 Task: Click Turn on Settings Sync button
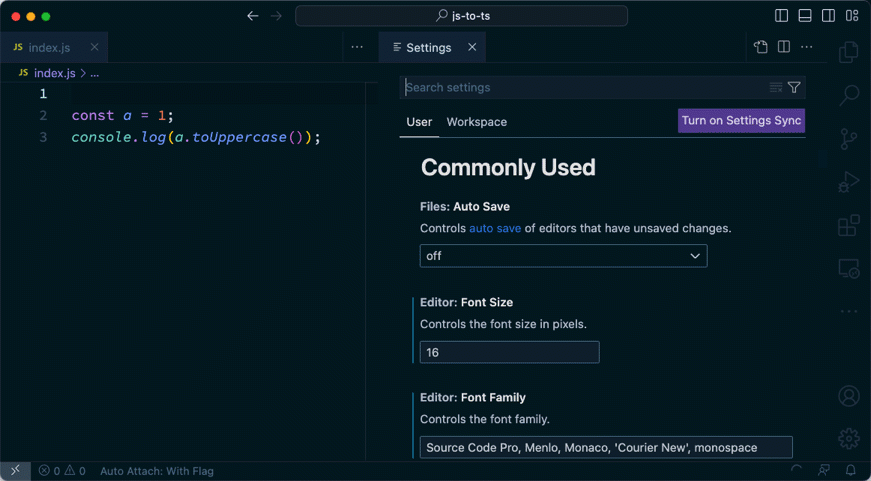click(x=741, y=121)
